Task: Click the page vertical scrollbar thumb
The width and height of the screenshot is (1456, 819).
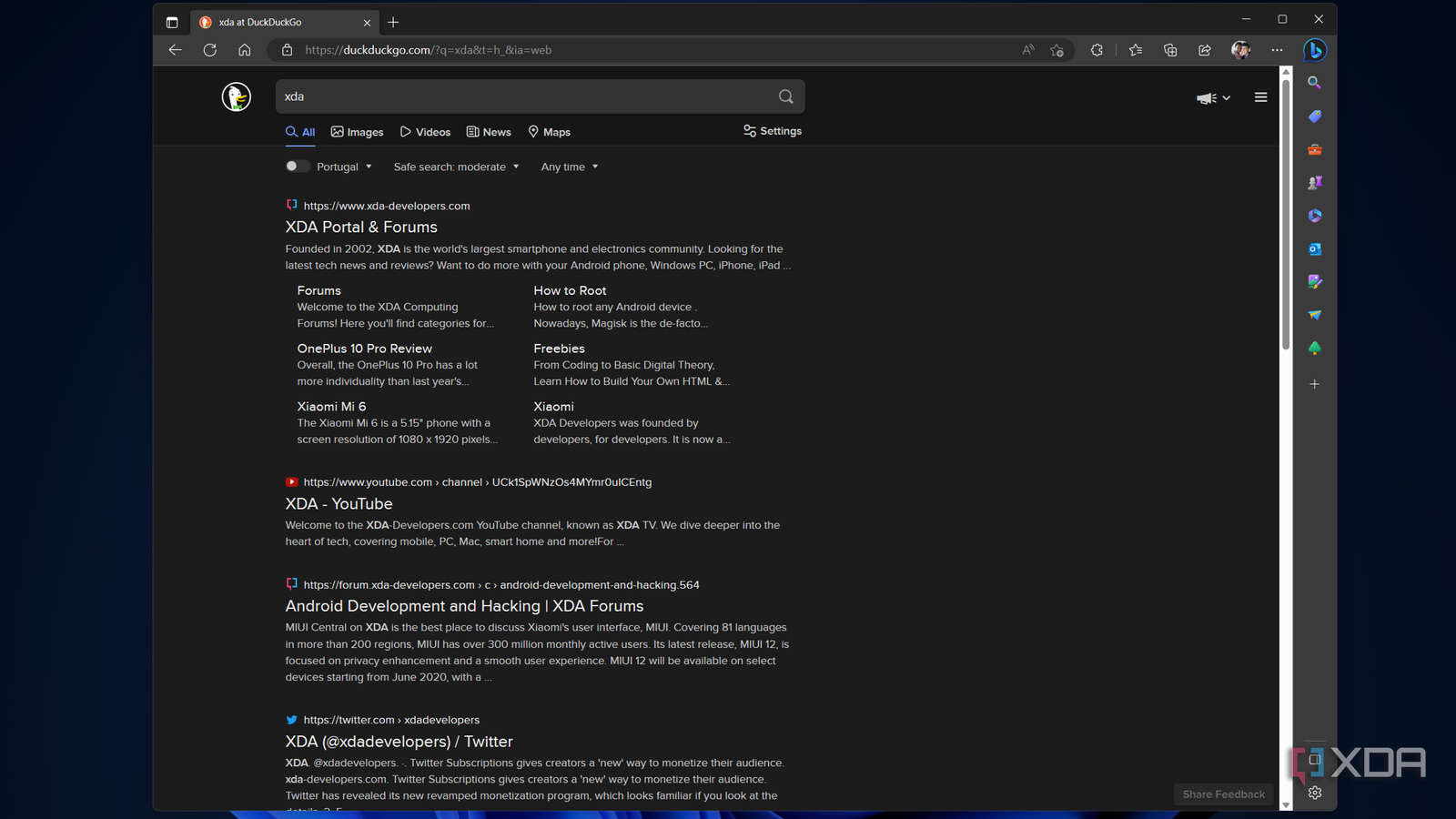Action: [1286, 214]
